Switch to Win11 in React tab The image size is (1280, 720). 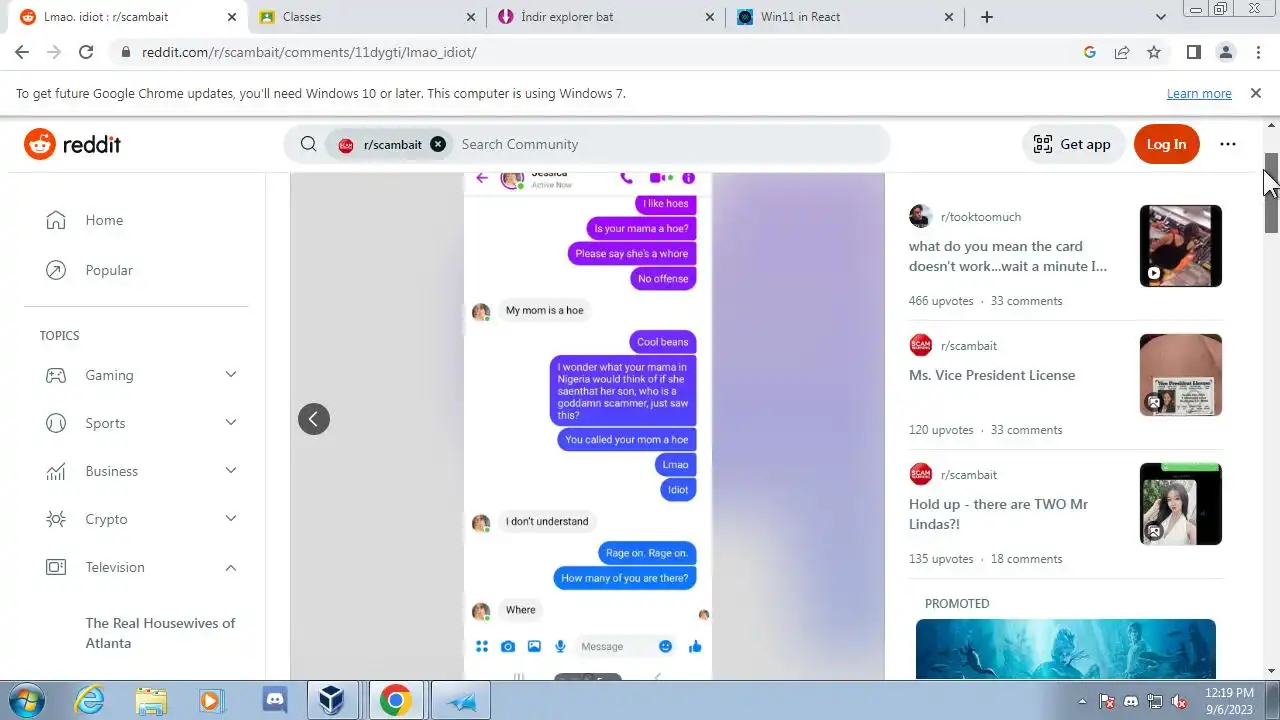click(x=846, y=17)
